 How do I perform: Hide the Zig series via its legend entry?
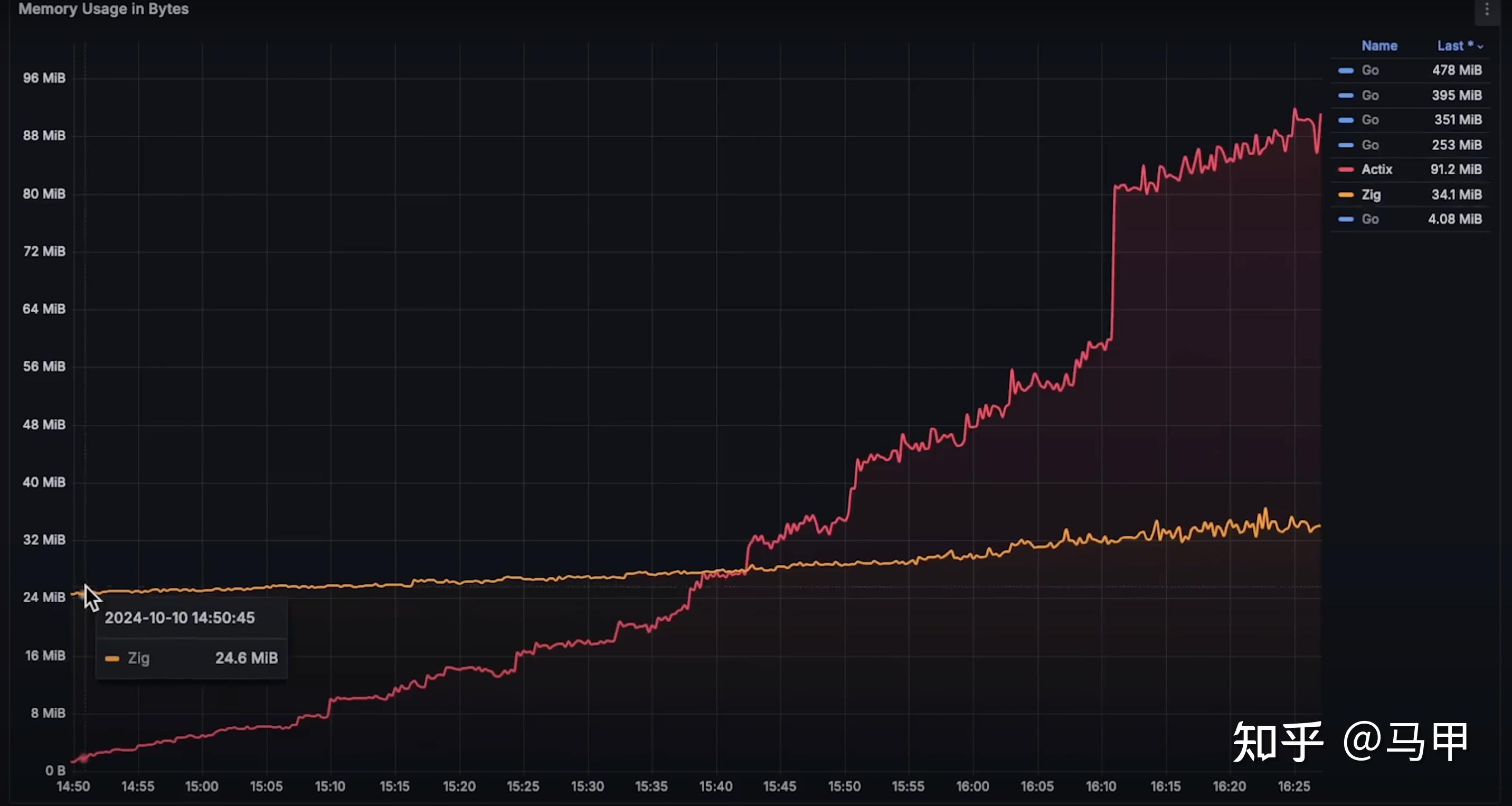[x=1372, y=194]
